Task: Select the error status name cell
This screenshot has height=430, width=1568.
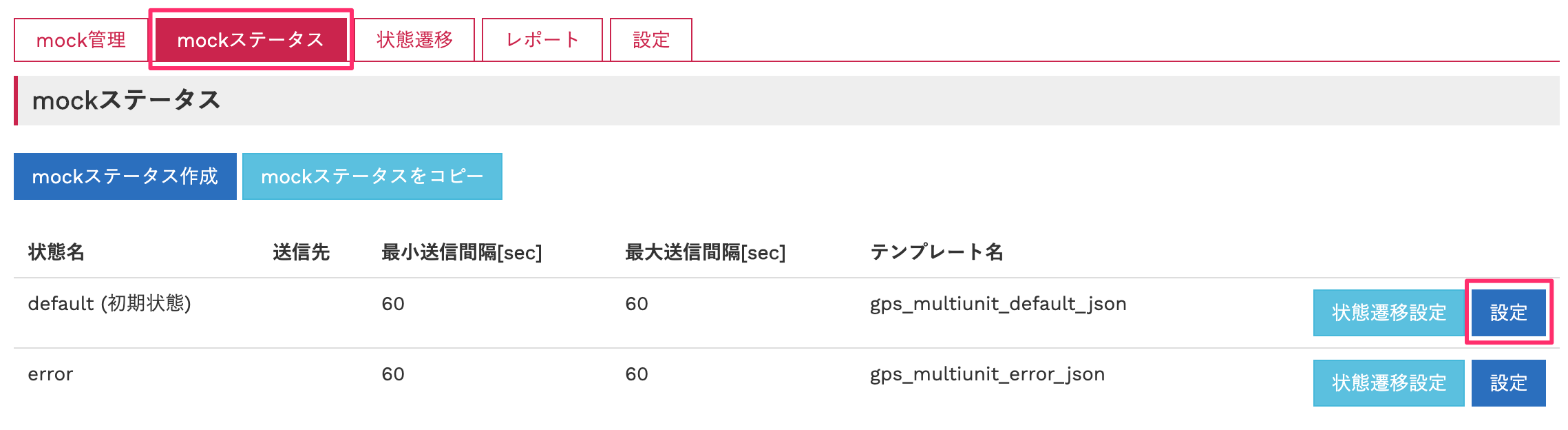Action: click(50, 374)
